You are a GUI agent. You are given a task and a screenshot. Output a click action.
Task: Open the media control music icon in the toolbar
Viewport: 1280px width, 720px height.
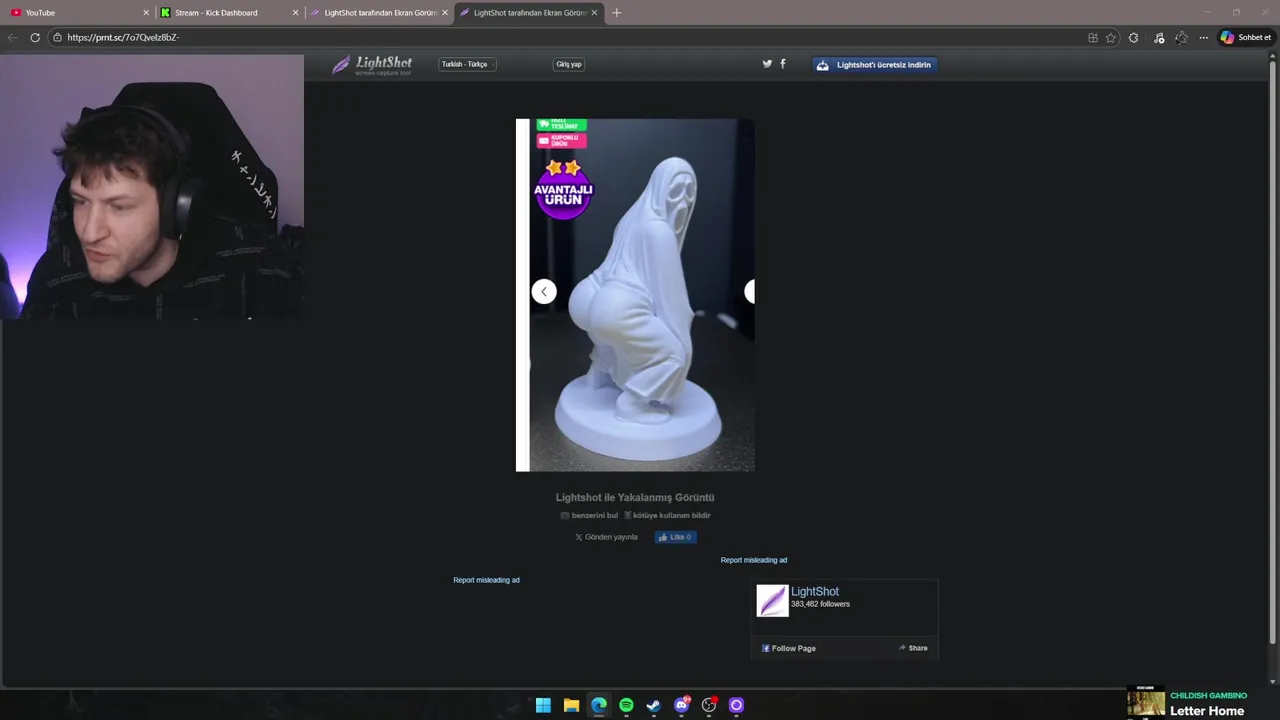pos(1159,37)
